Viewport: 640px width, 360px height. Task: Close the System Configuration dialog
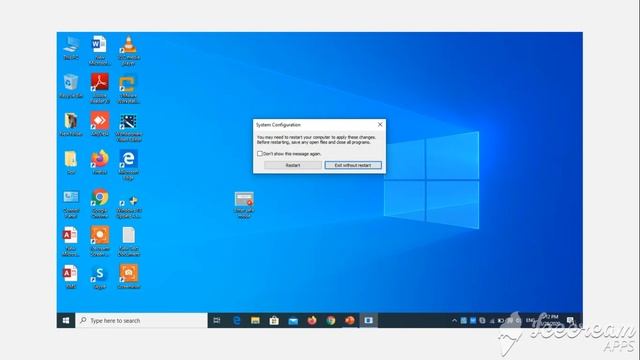click(380, 124)
